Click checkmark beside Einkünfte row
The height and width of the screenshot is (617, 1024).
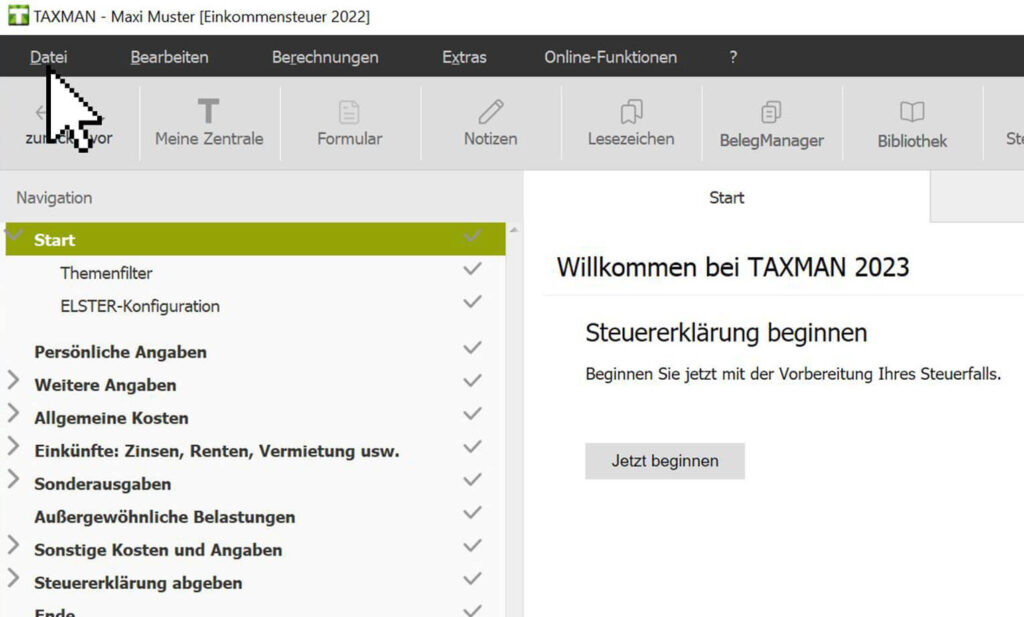(x=472, y=447)
